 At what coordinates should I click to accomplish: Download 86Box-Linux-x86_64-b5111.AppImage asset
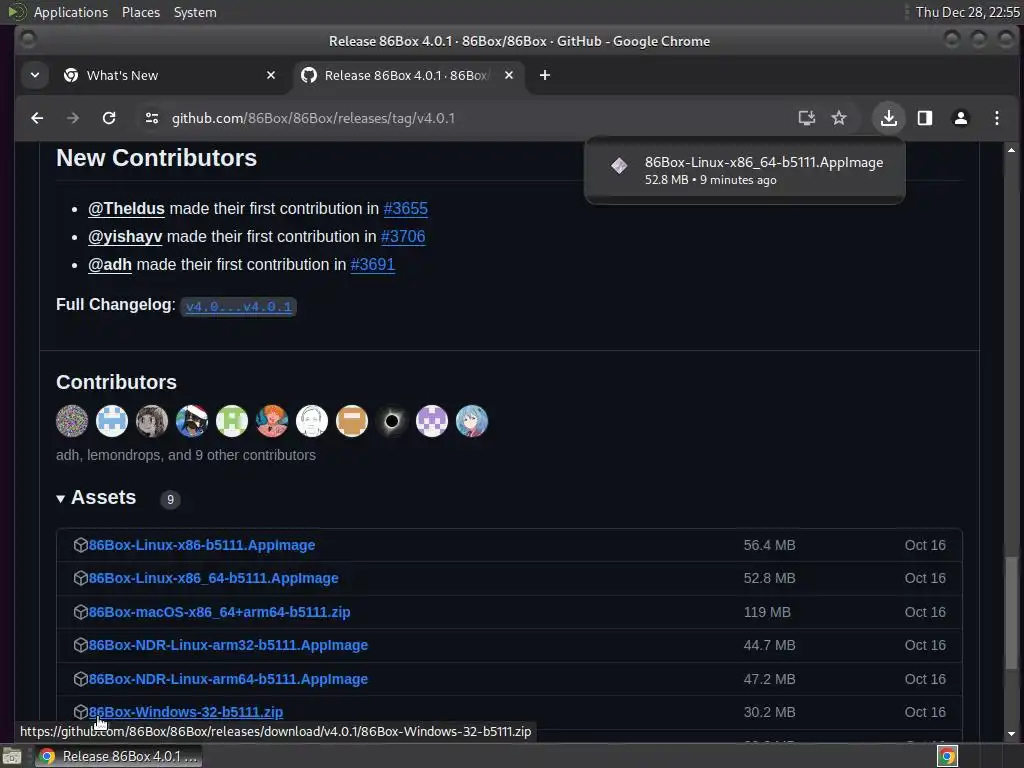214,579
